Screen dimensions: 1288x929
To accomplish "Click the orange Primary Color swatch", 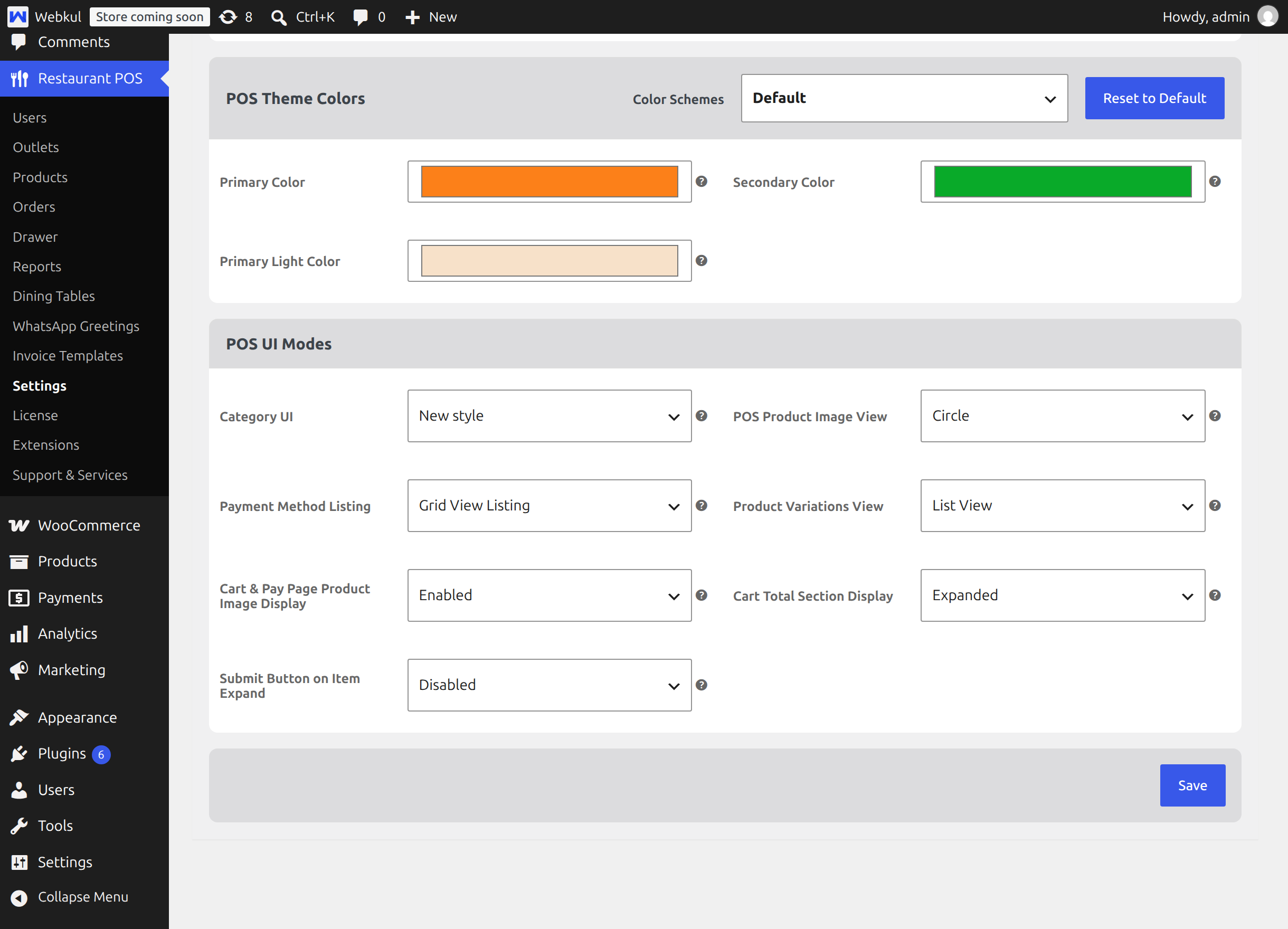I will (549, 182).
